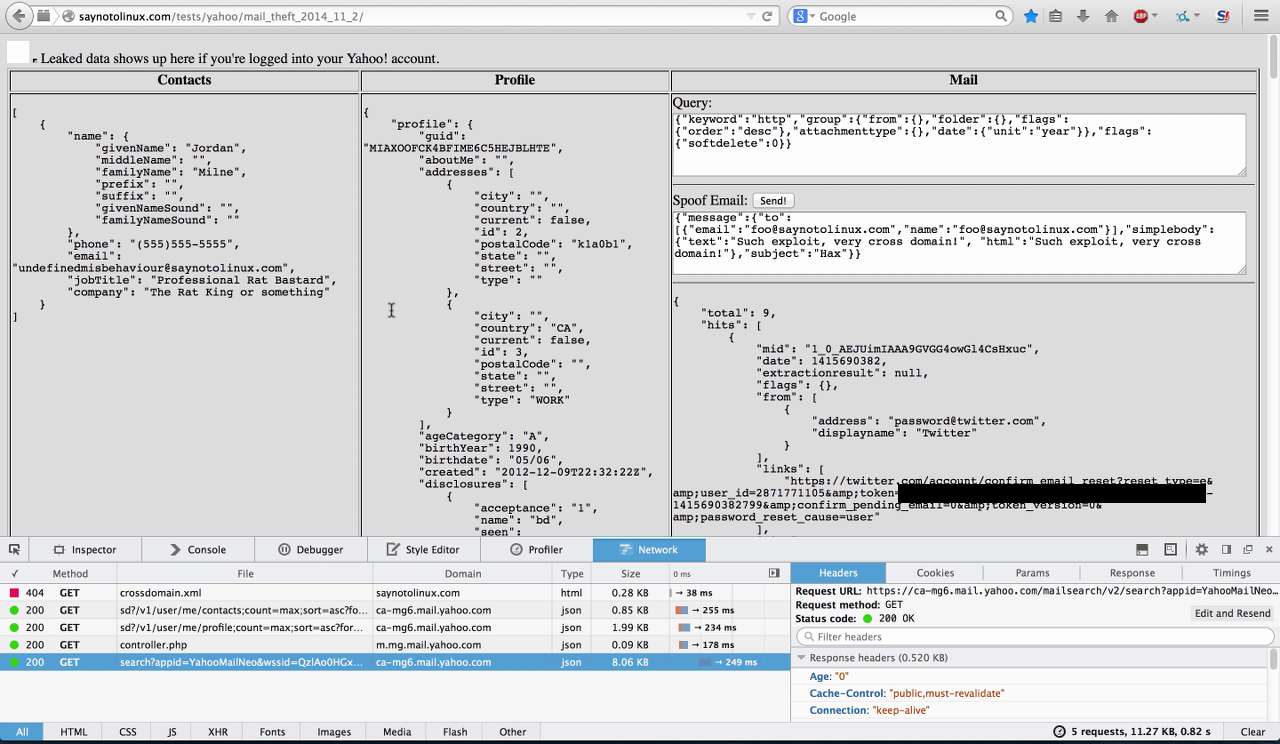
Task: Filter requests by Images
Action: click(334, 732)
